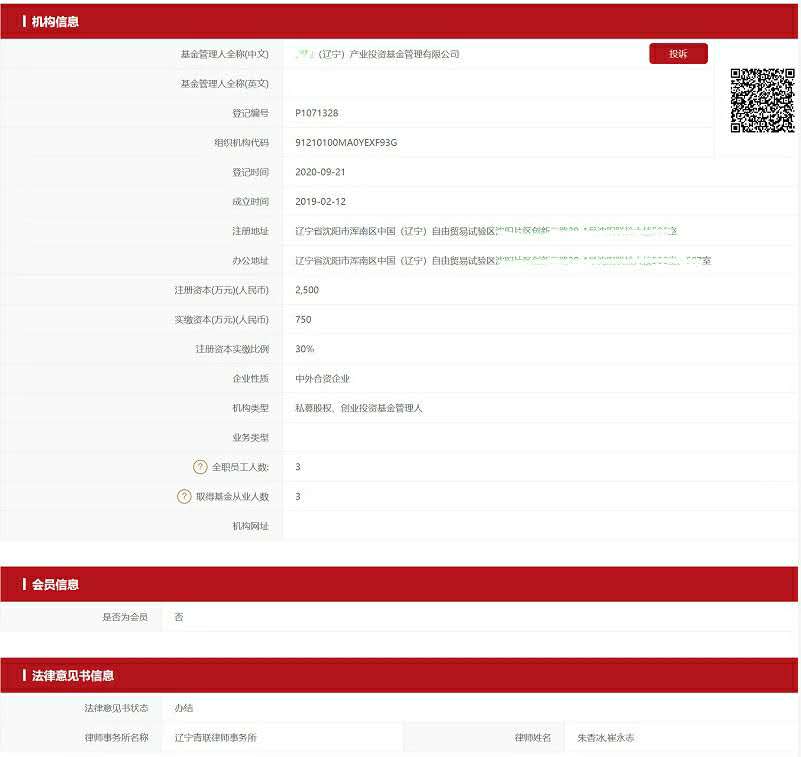Click the 登记编号 label
The image size is (801, 757).
tap(250, 113)
